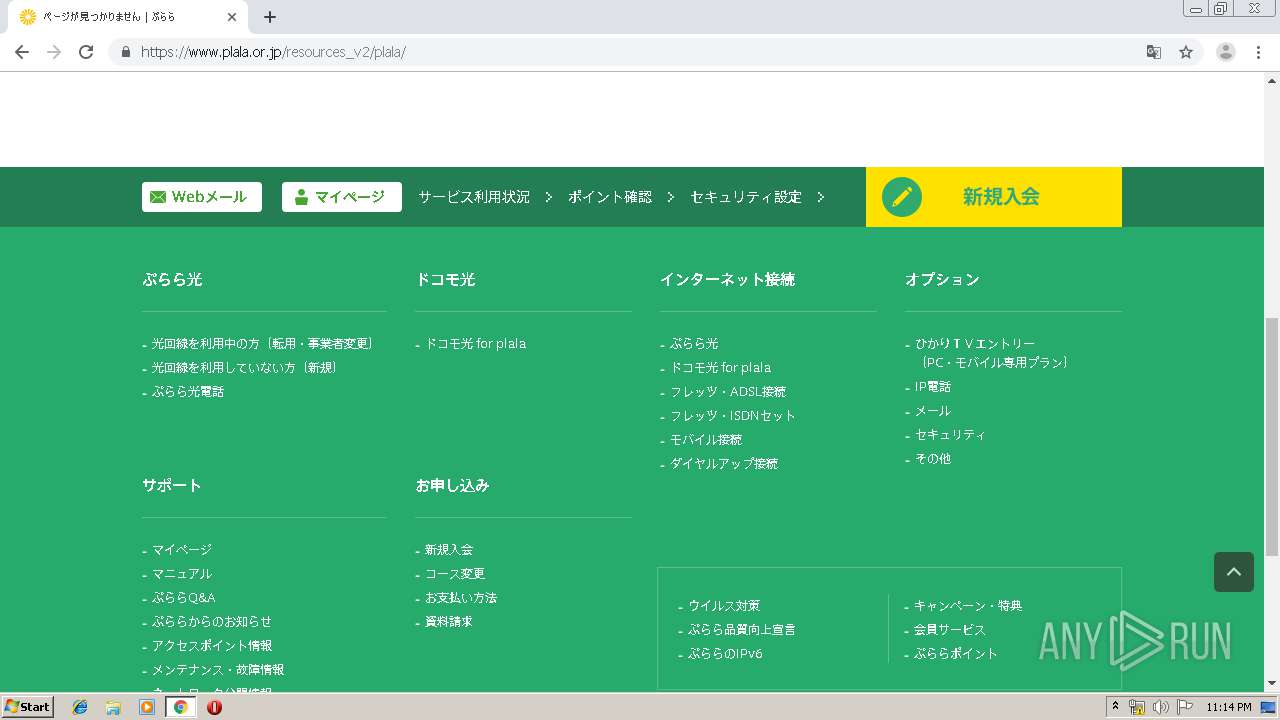1280x720 pixels.
Task: Click the セキュリティ設定 link
Action: 746,197
